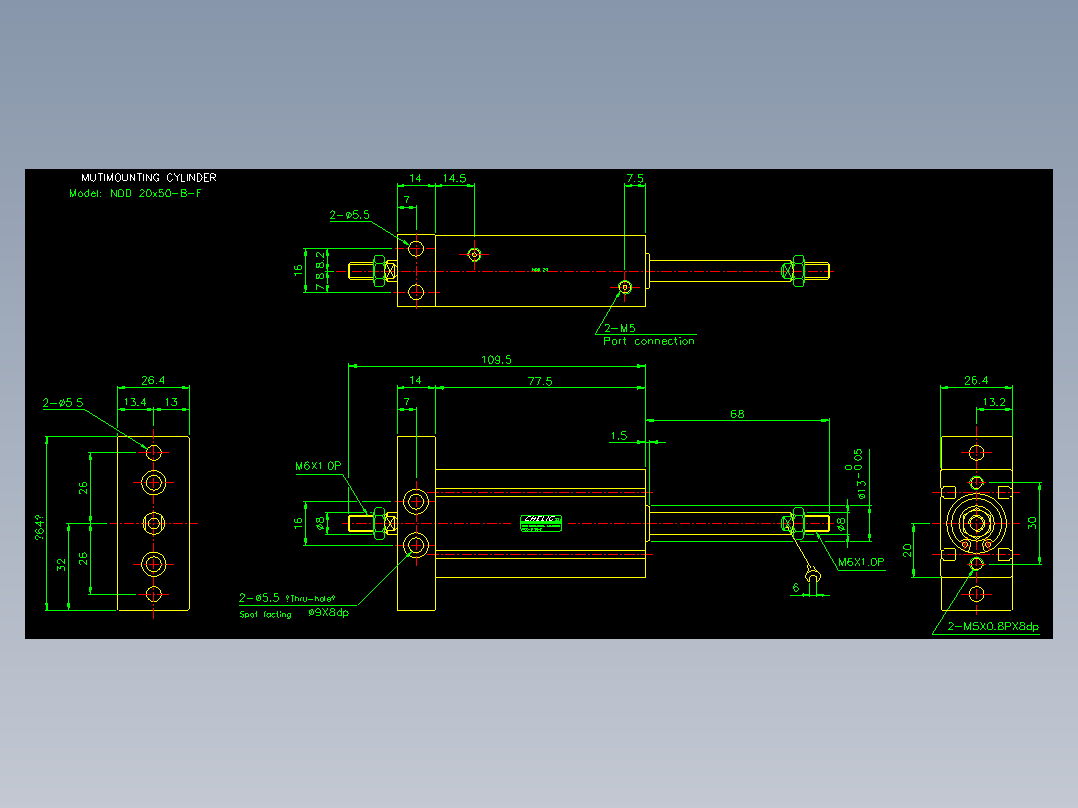Click the 2-ø5.5 ?Thru-hole? callout
Image resolution: width=1078 pixels, height=808 pixels.
287,598
